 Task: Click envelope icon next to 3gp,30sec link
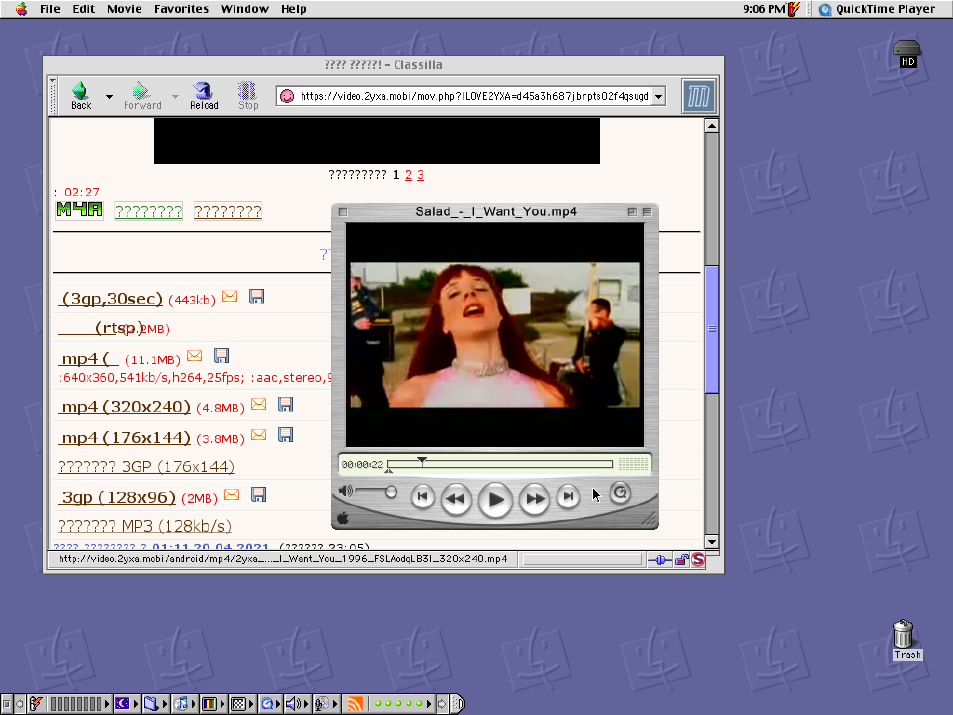(229, 296)
